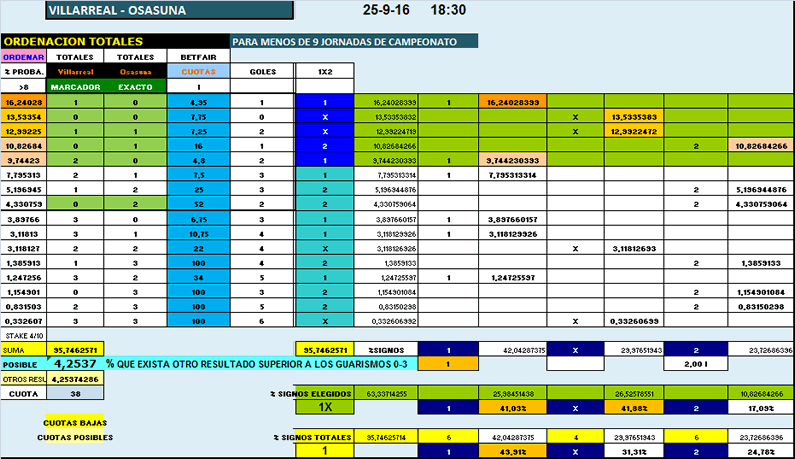This screenshot has width=795, height=459.
Task: Click the kickoff time 18:30
Action: tap(448, 10)
